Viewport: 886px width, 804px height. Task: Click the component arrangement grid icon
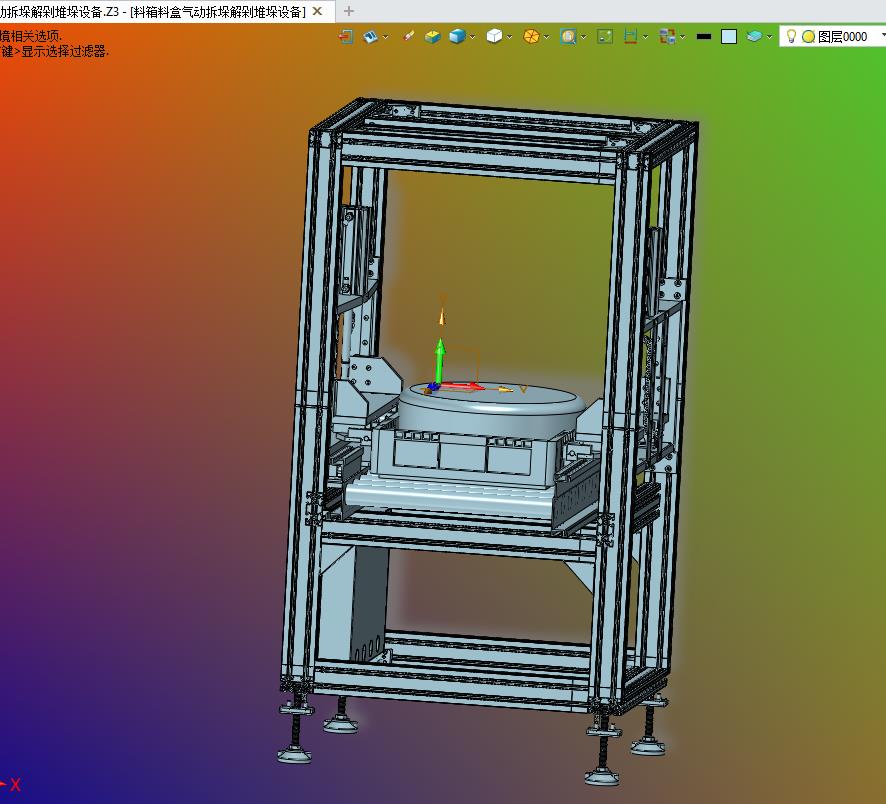(x=667, y=37)
